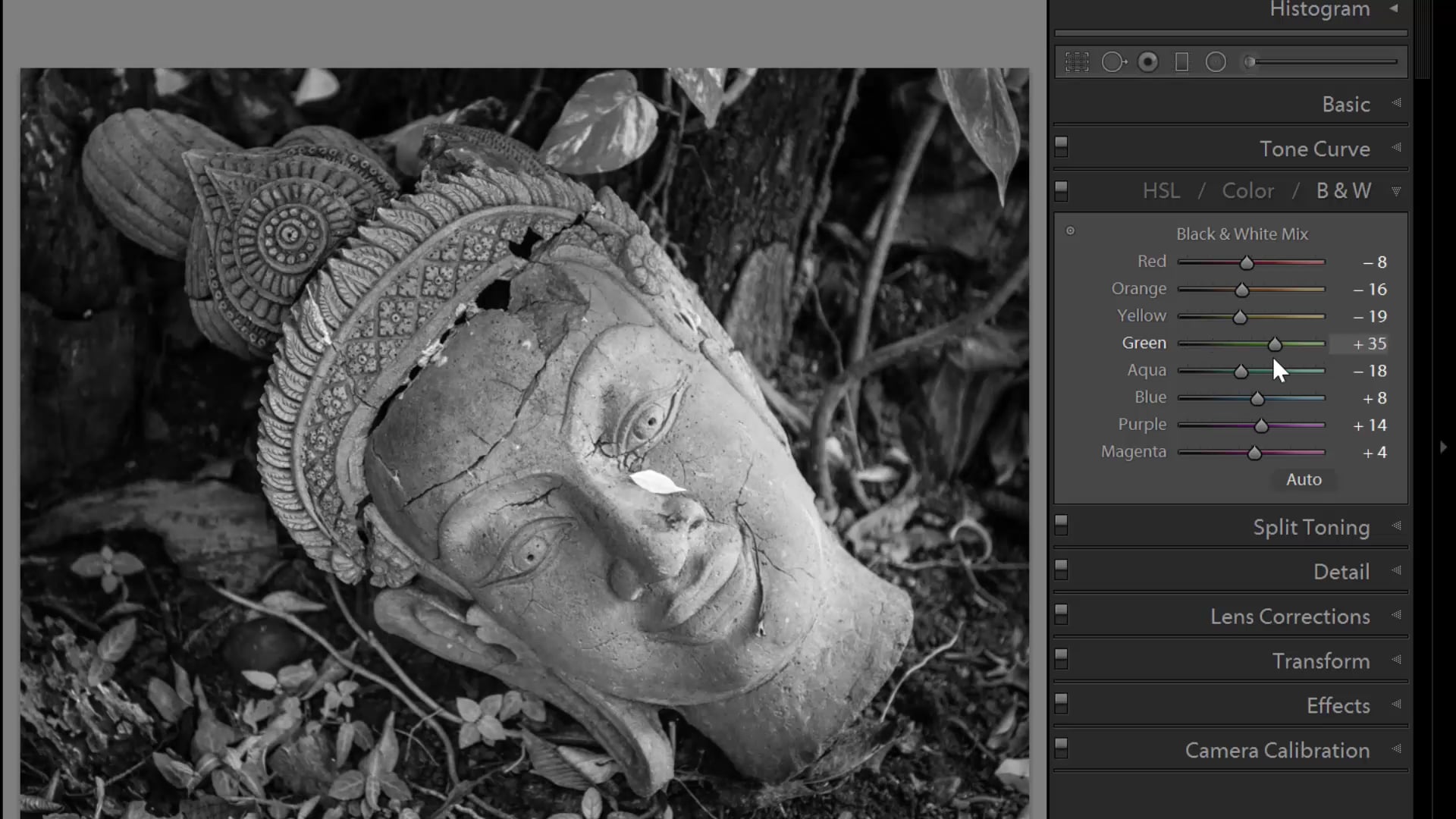Image resolution: width=1456 pixels, height=819 pixels.
Task: Pick up the Adjustment Brush tool
Action: click(1250, 62)
